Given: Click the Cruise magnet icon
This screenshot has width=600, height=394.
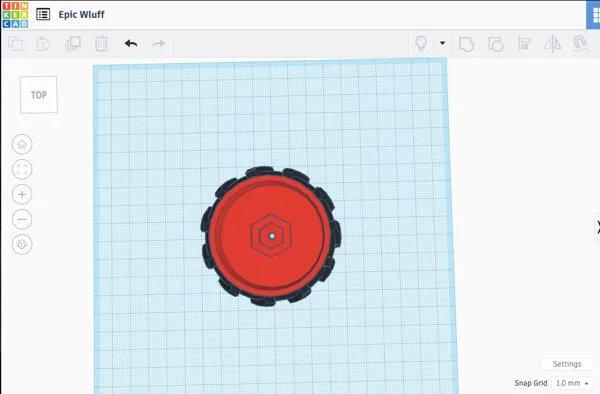Looking at the screenshot, I should coord(580,44).
